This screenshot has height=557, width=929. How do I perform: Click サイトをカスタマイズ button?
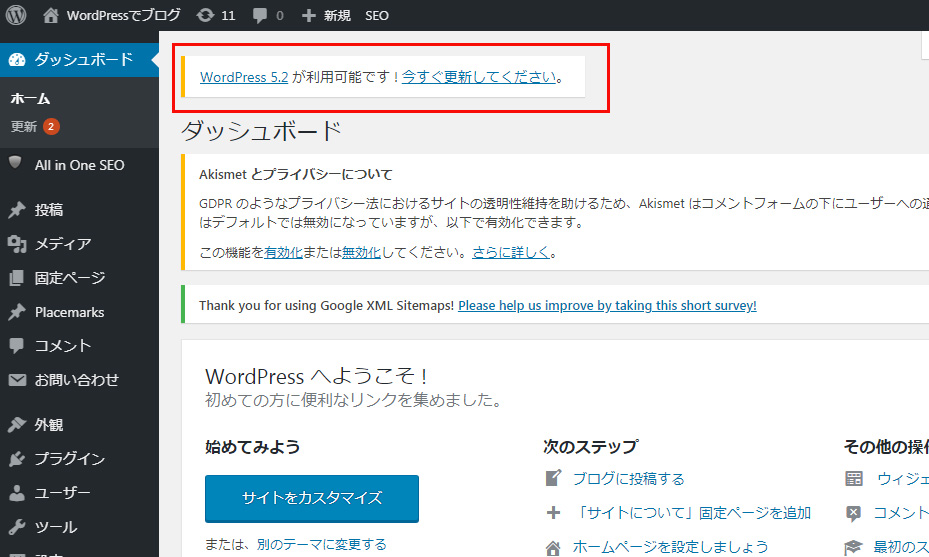[312, 498]
